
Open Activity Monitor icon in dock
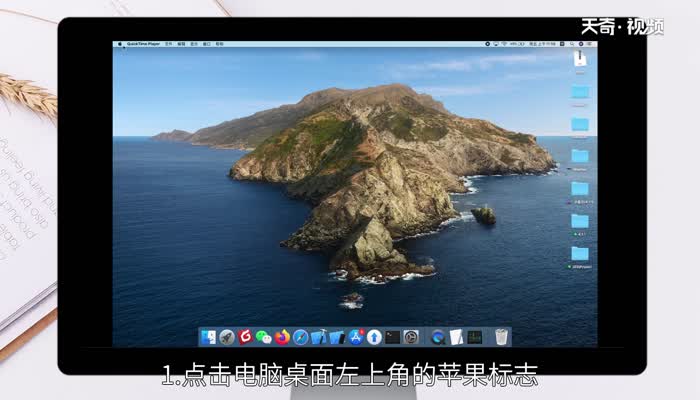475,337
